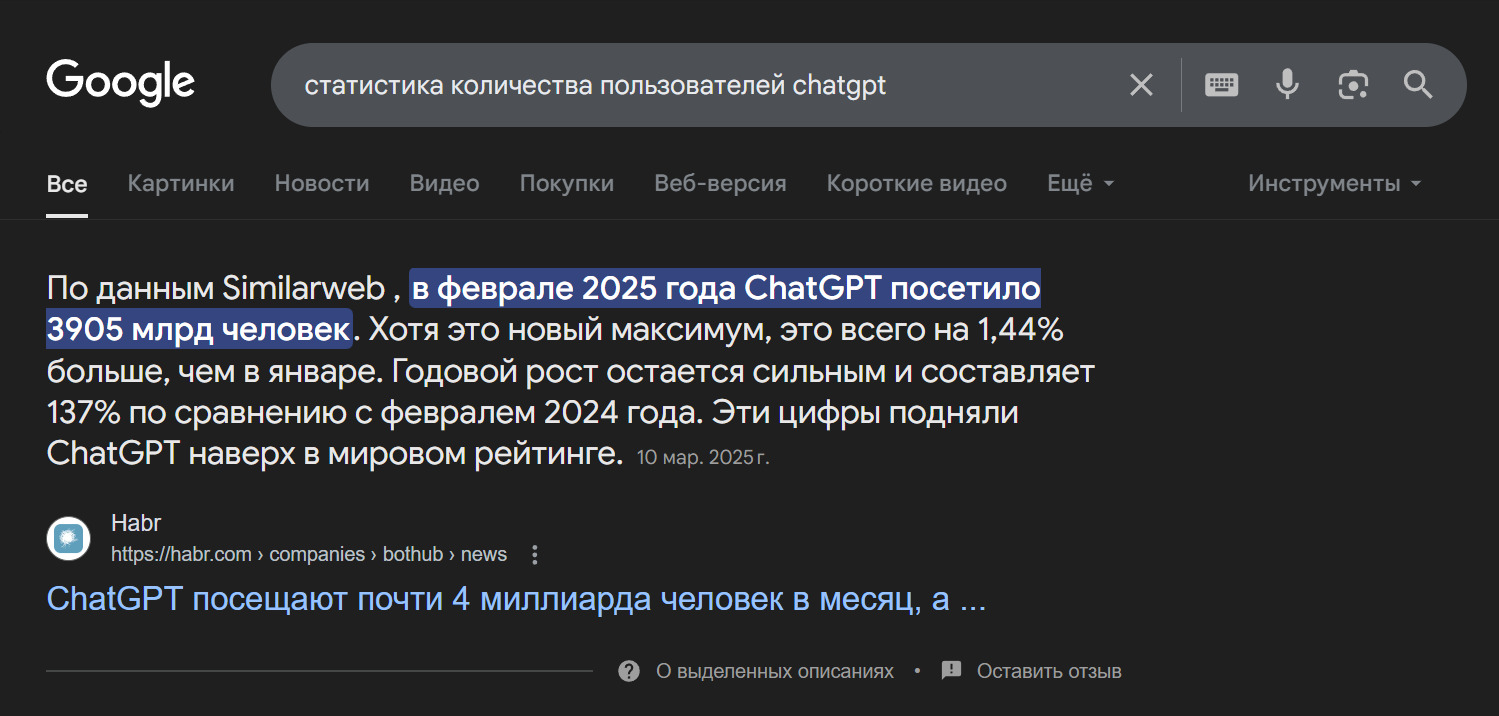Image resolution: width=1499 pixels, height=716 pixels.
Task: Open the О выделенных описаниях link
Action: point(775,671)
